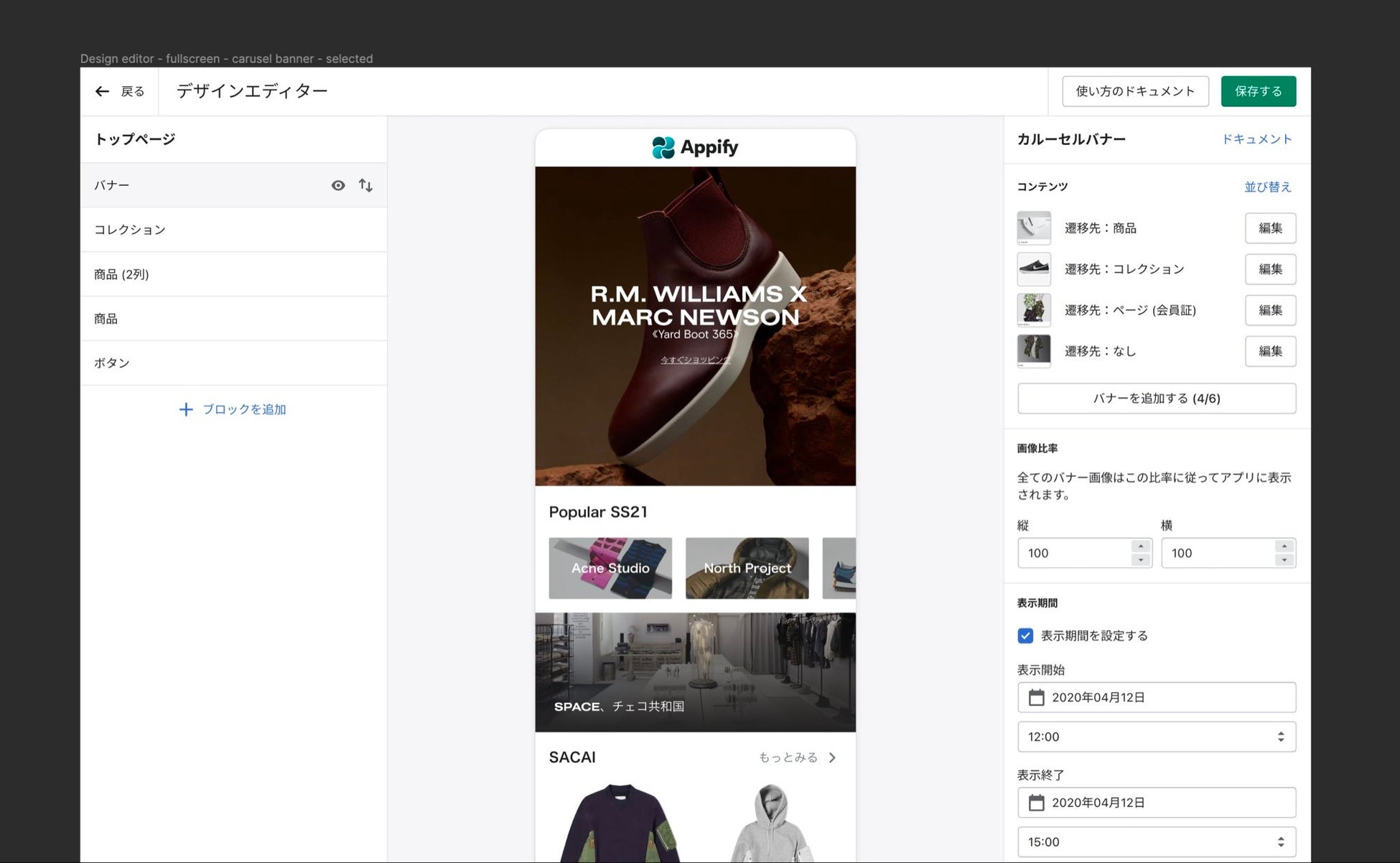
Task: Uncheck the 表示期間を設定する checkbox
Action: pyautogui.click(x=1025, y=635)
